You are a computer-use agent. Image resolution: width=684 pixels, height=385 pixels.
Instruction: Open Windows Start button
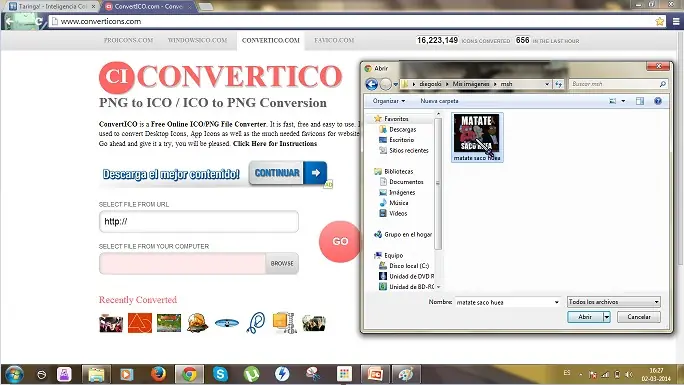(13, 374)
